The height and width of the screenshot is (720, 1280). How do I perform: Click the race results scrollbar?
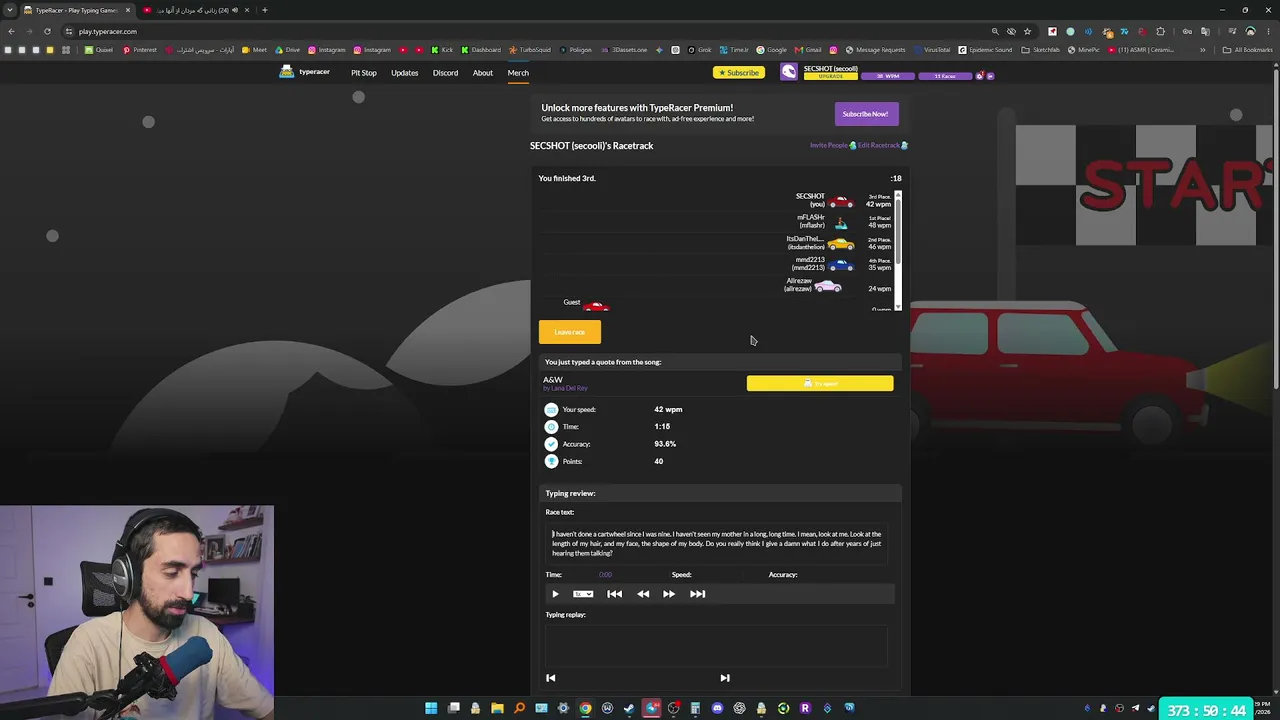point(898,250)
